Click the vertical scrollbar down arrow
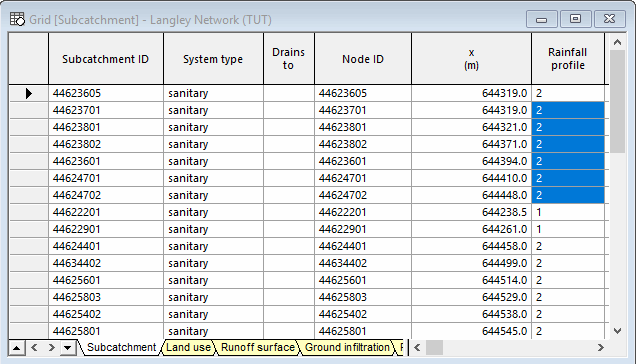 click(617, 331)
